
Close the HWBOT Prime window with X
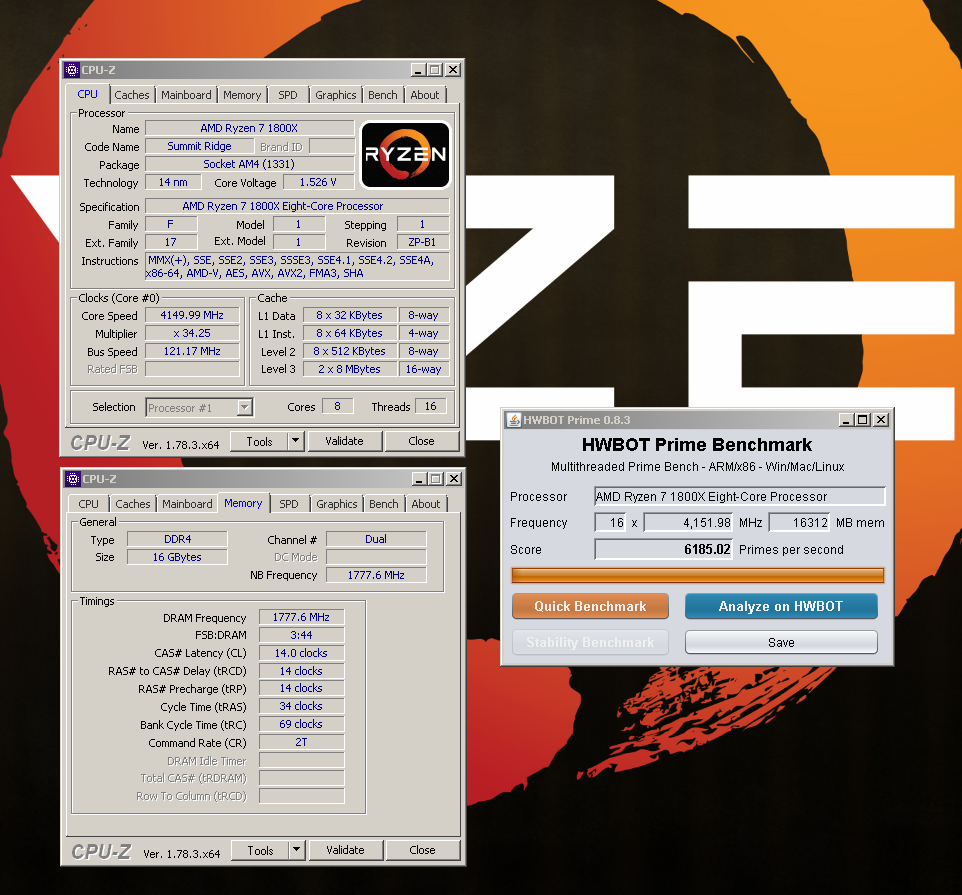coord(881,420)
